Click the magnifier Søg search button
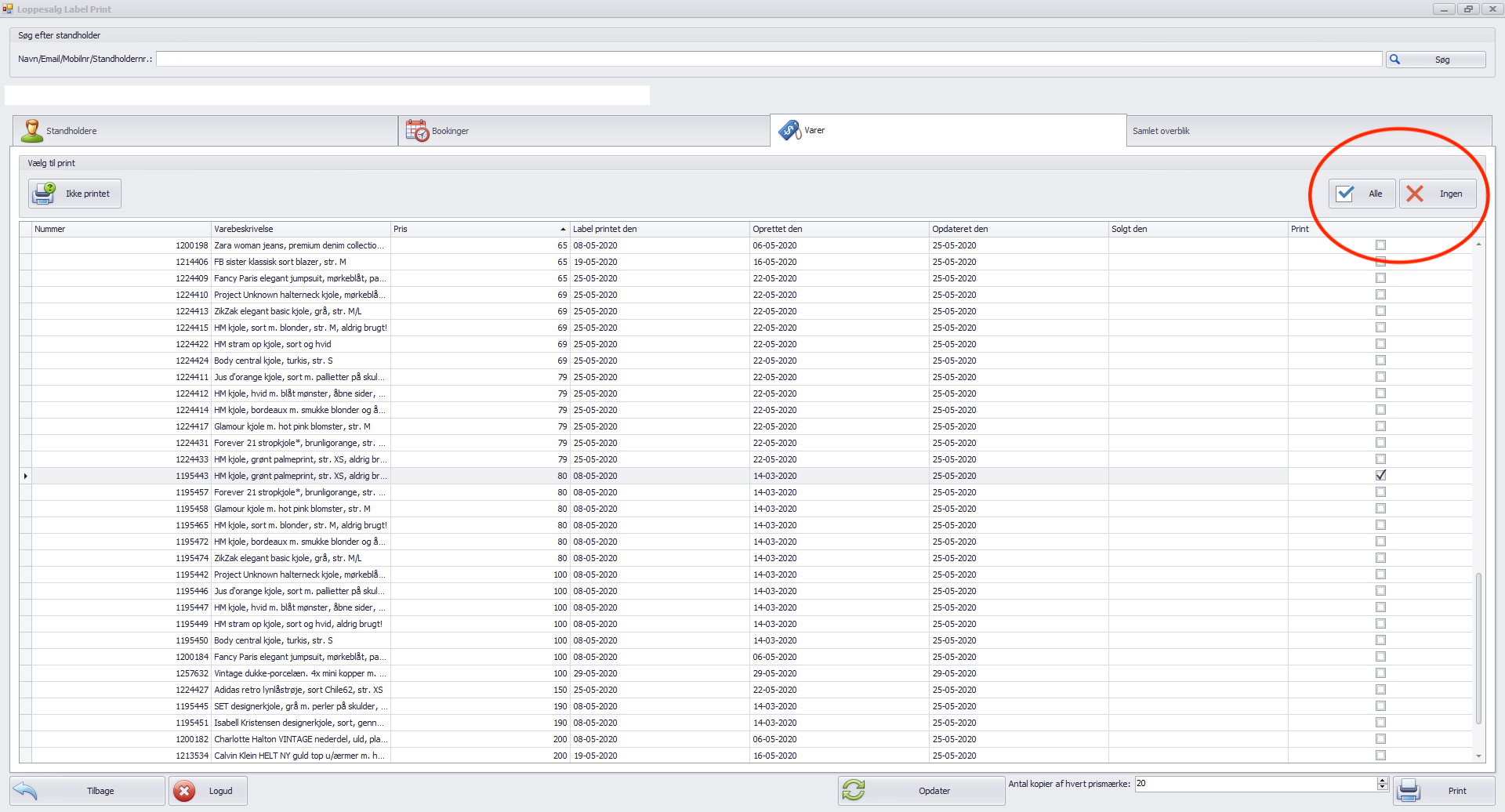The height and width of the screenshot is (812, 1505). (x=1435, y=60)
